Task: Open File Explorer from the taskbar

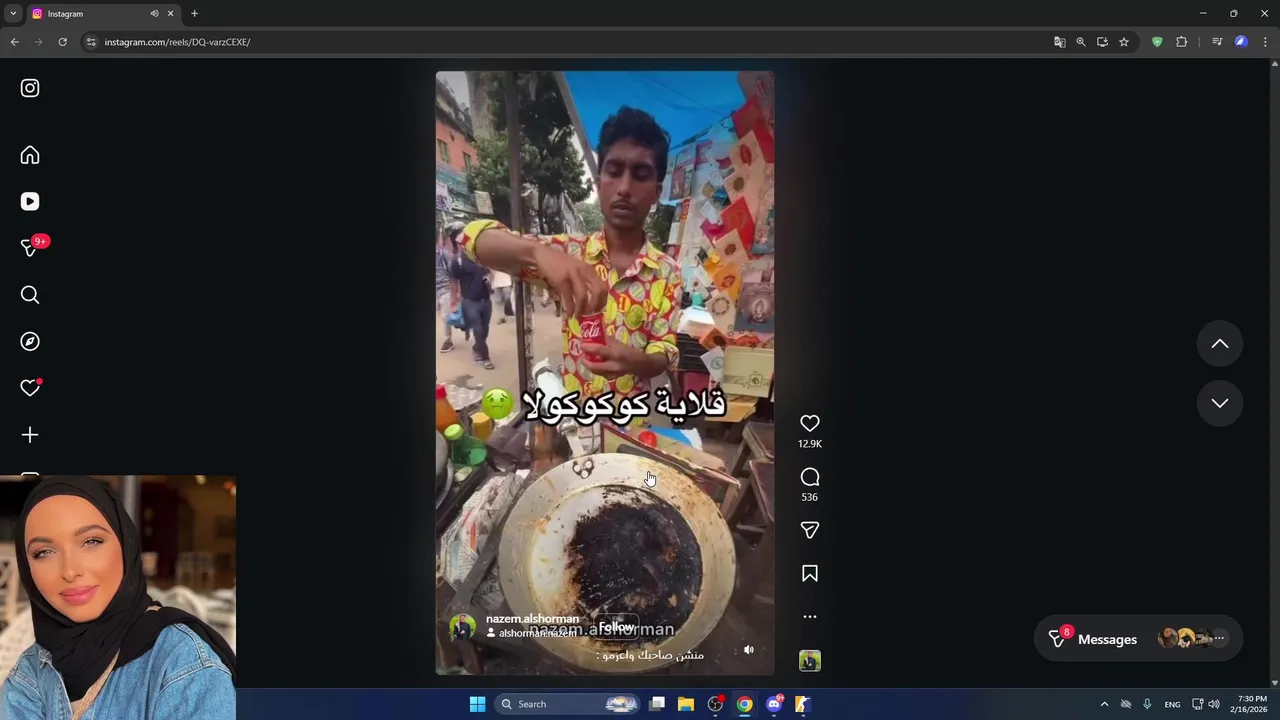Action: click(x=686, y=704)
